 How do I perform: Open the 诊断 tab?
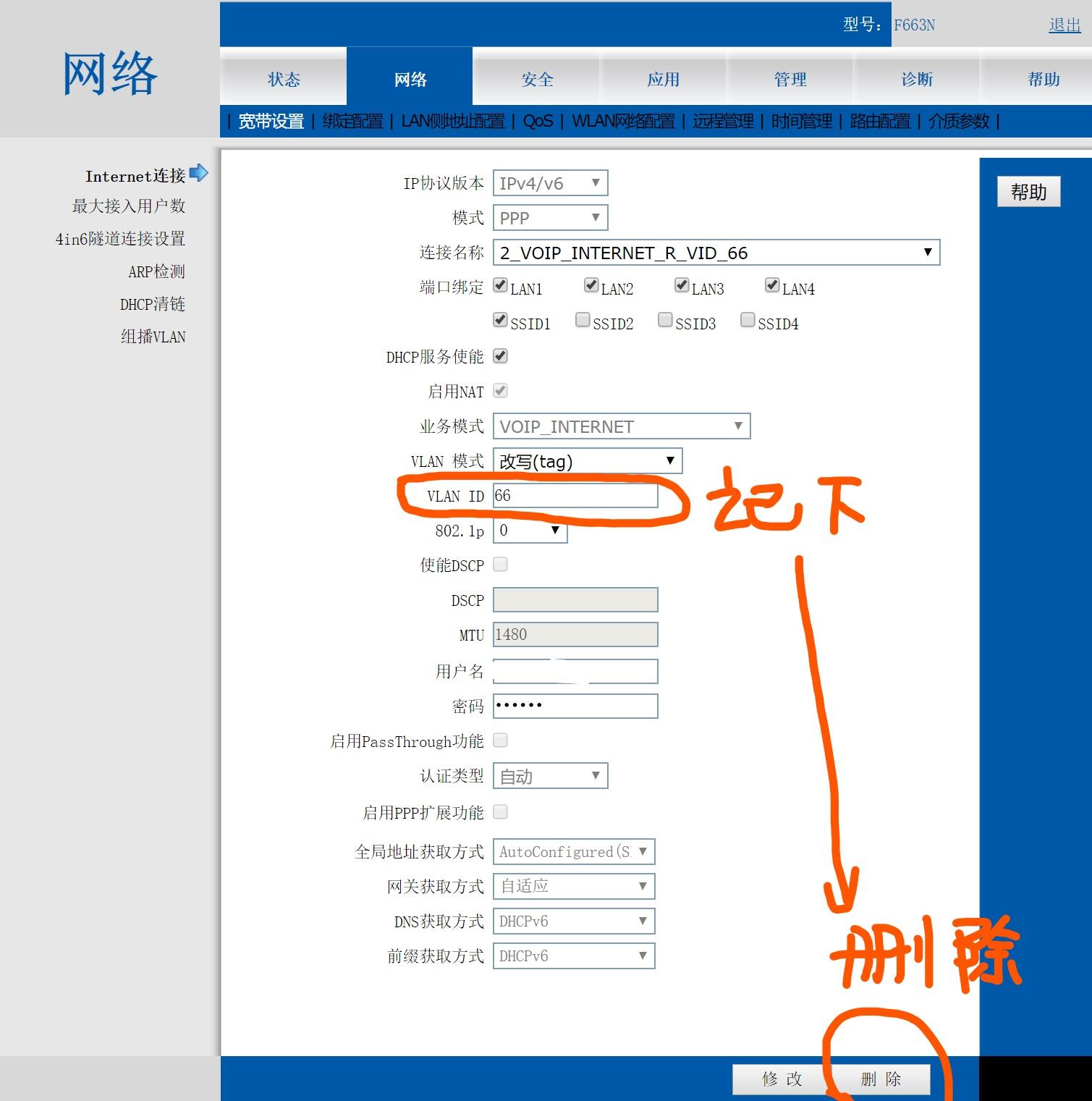(917, 80)
